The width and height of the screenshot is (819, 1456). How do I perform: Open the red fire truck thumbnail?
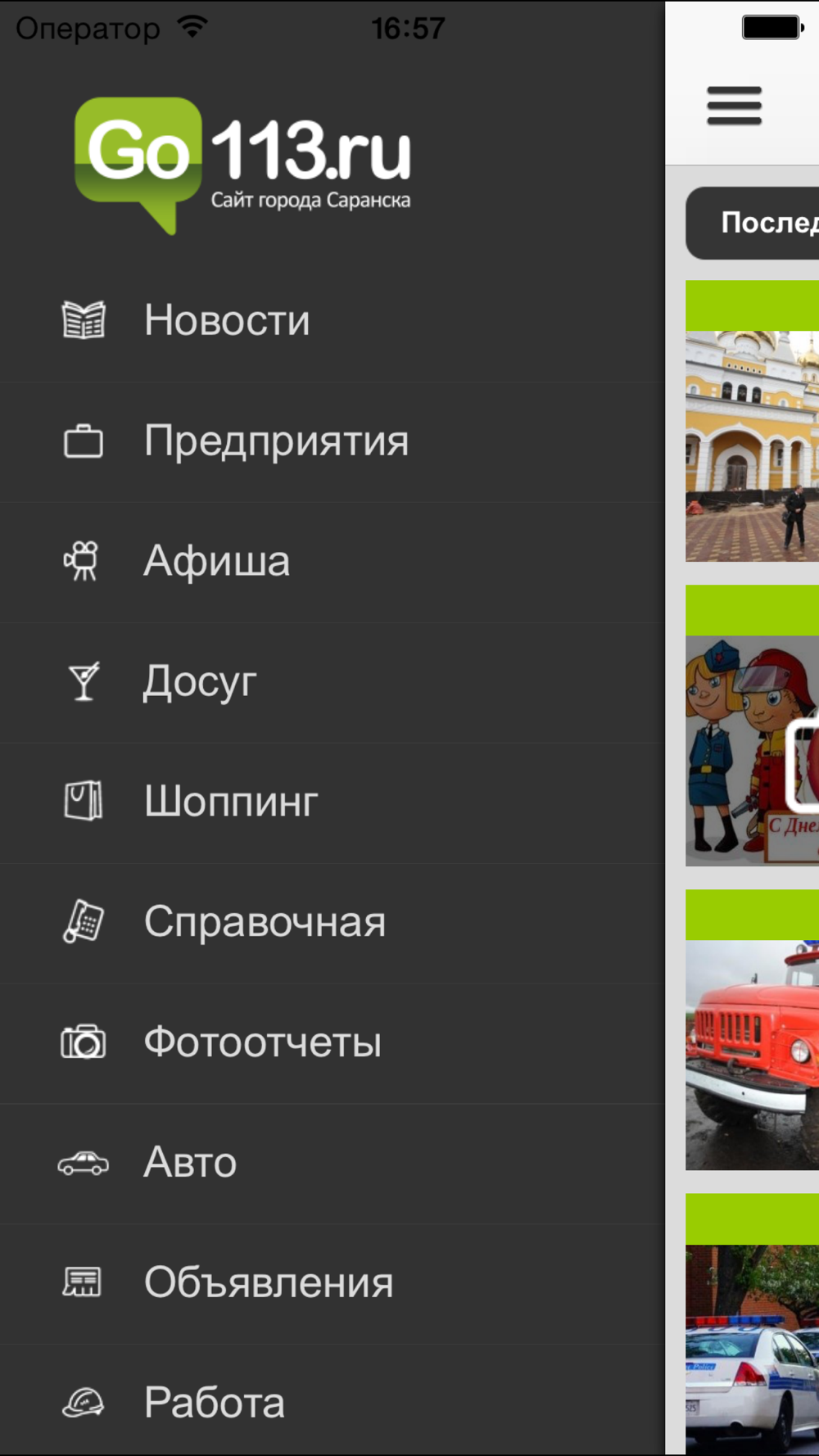pos(753,1055)
